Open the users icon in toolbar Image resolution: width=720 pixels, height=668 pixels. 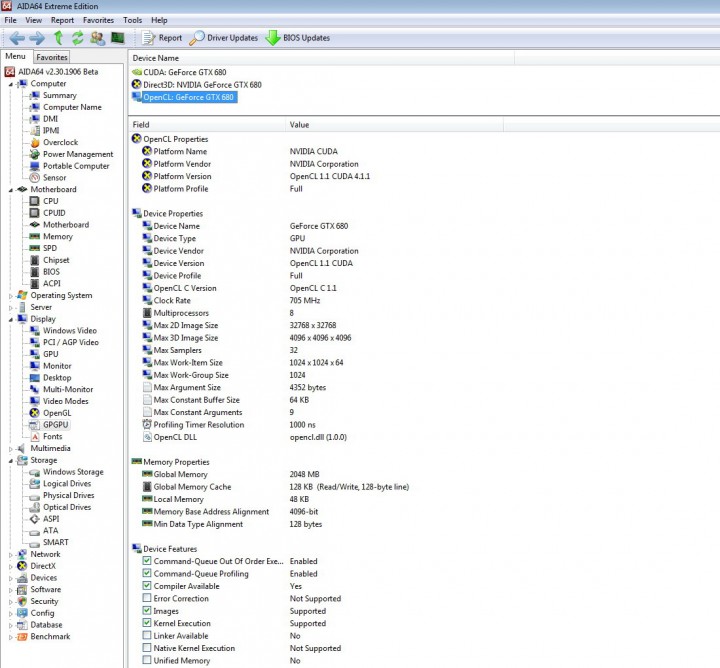[x=97, y=38]
